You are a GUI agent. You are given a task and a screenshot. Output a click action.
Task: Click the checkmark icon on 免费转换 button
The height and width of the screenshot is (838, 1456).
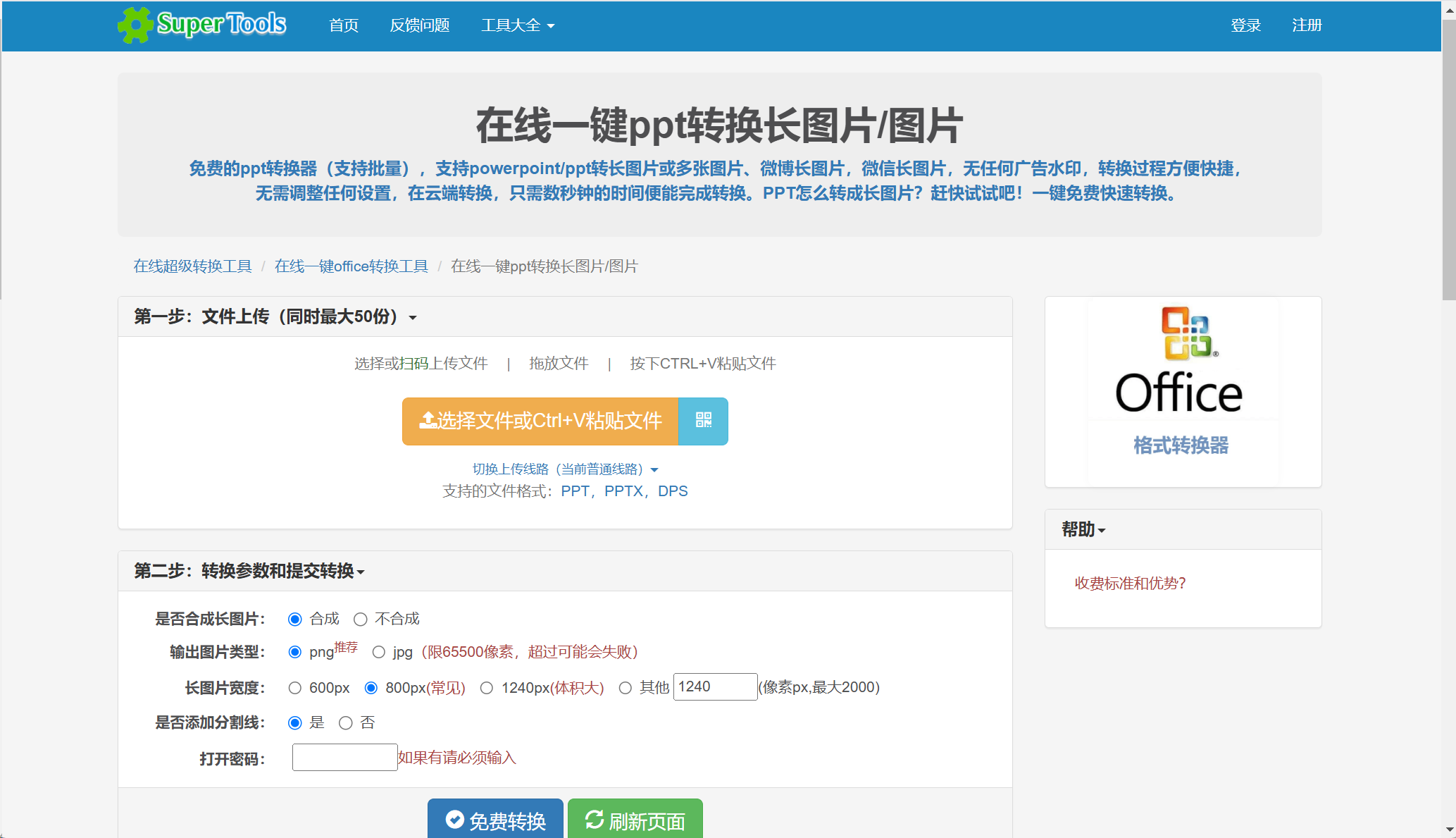tap(455, 819)
